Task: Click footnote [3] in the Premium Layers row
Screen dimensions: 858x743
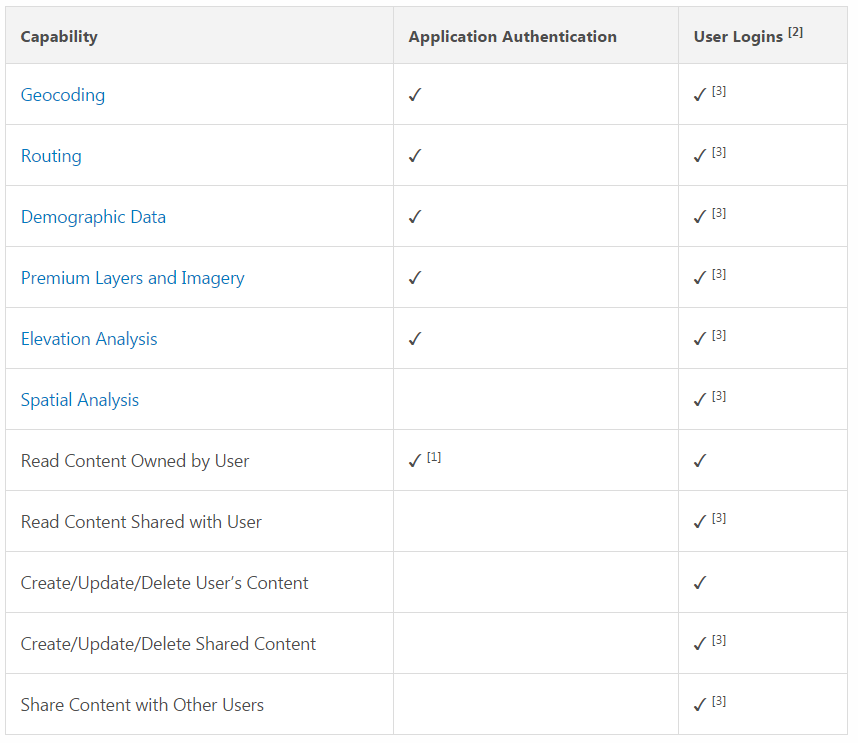Action: coord(719,274)
